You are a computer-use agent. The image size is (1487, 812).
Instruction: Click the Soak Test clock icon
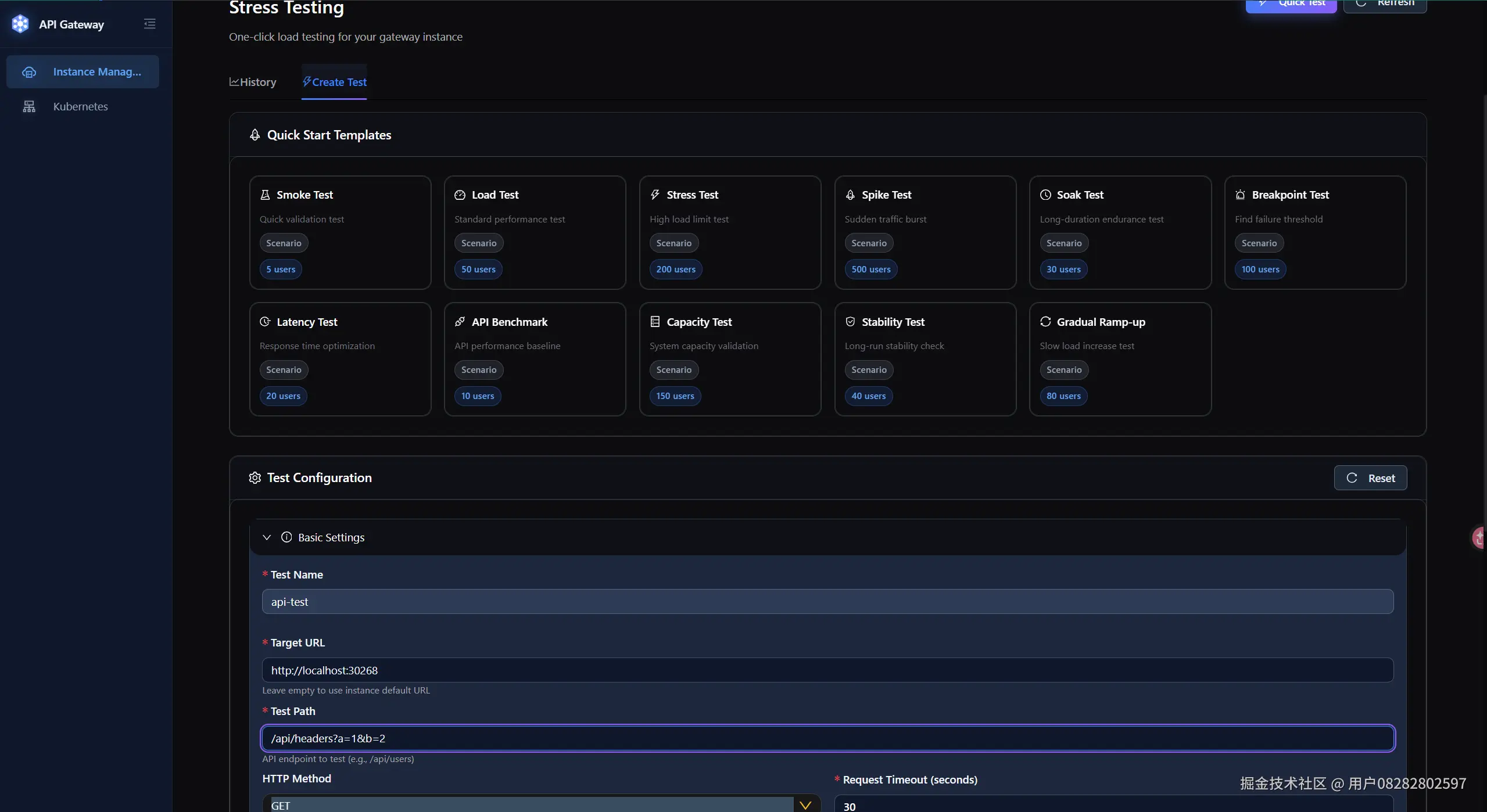pos(1045,195)
